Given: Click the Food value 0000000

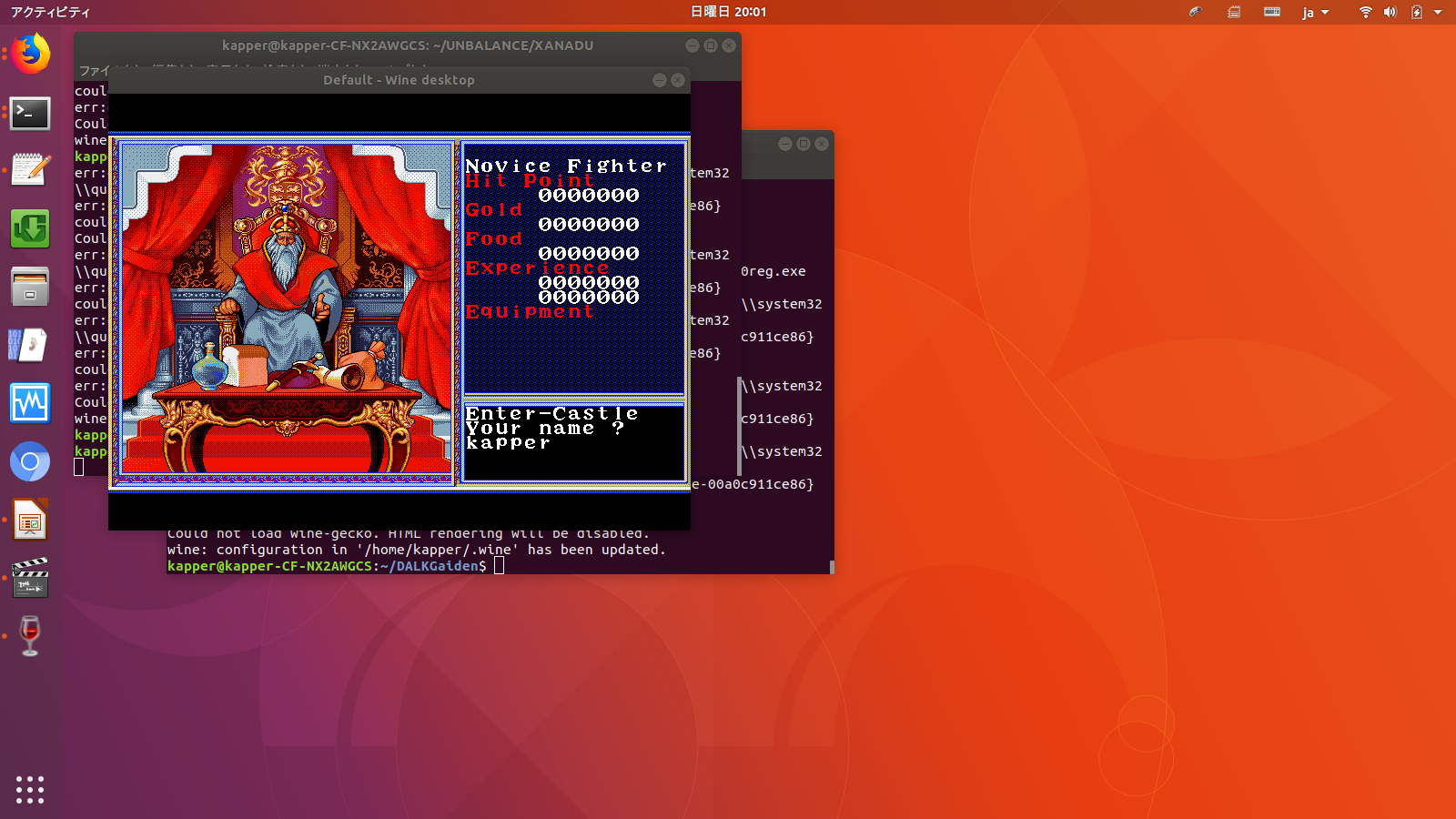Looking at the screenshot, I should pyautogui.click(x=589, y=253).
